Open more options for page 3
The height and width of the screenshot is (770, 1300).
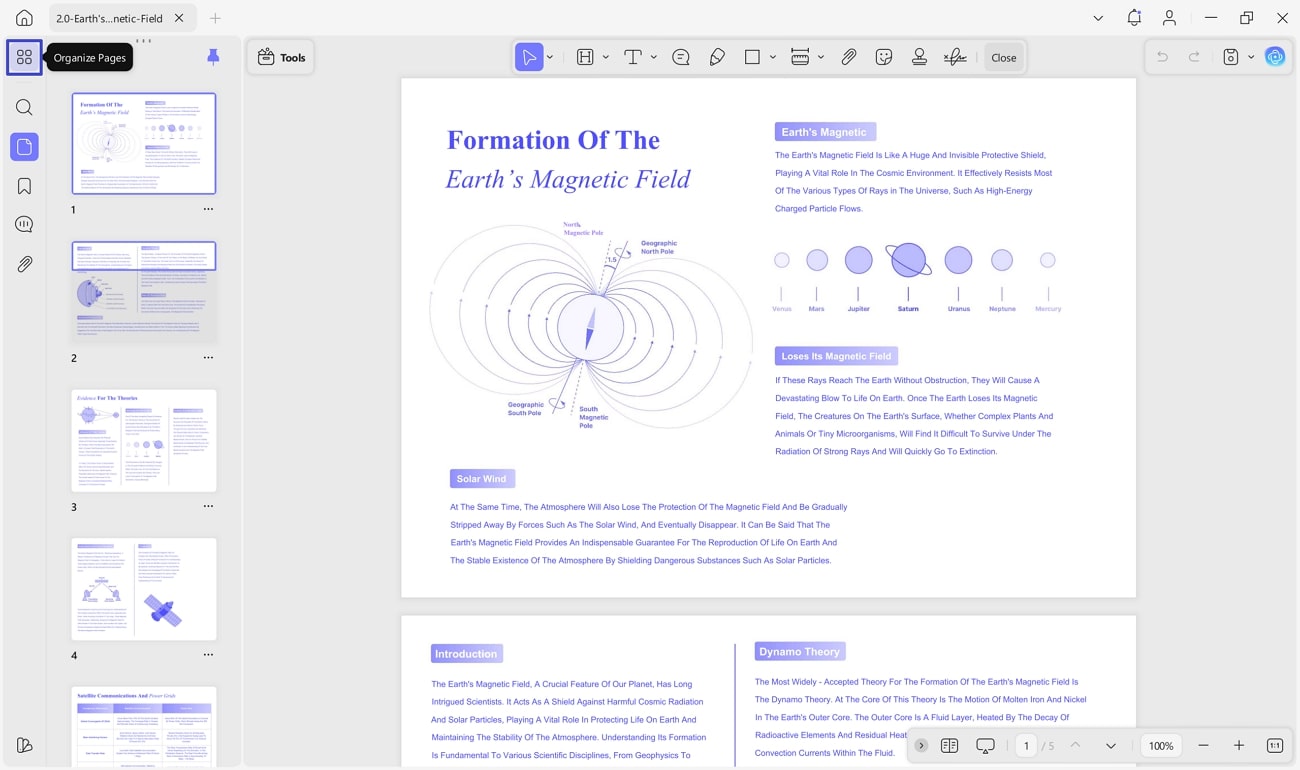(x=208, y=507)
